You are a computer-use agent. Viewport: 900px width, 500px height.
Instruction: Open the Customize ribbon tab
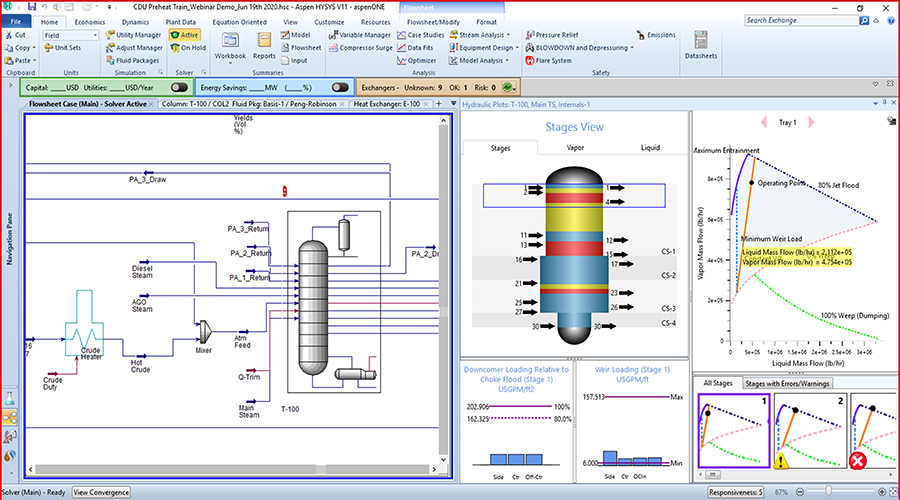coord(329,22)
